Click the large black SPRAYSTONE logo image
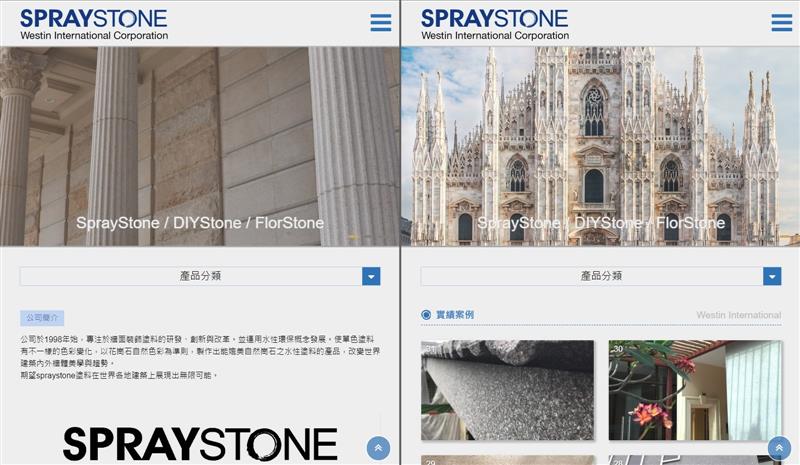This screenshot has width=800, height=465. click(200, 444)
